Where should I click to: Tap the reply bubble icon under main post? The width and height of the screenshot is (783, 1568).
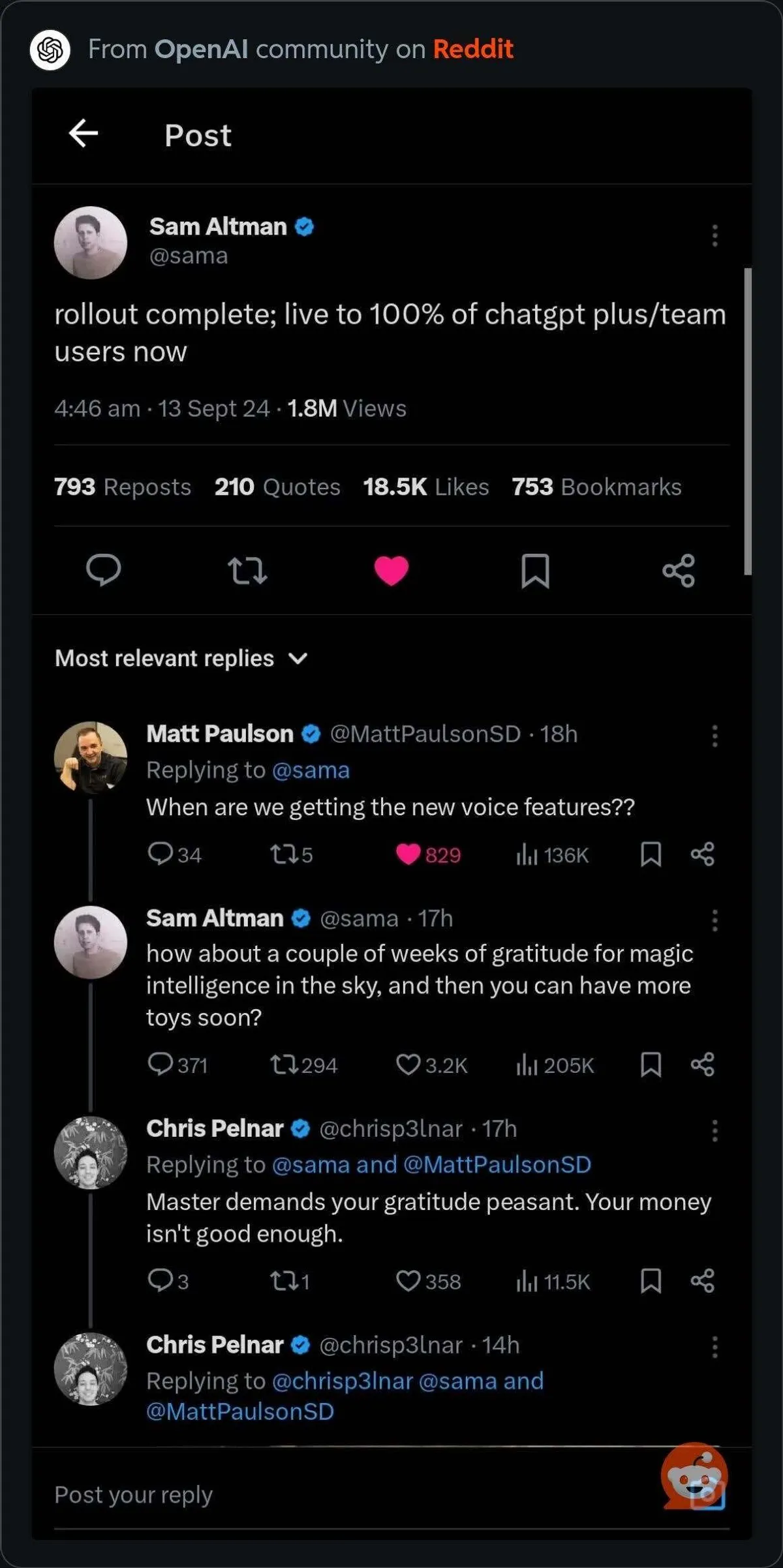[103, 571]
